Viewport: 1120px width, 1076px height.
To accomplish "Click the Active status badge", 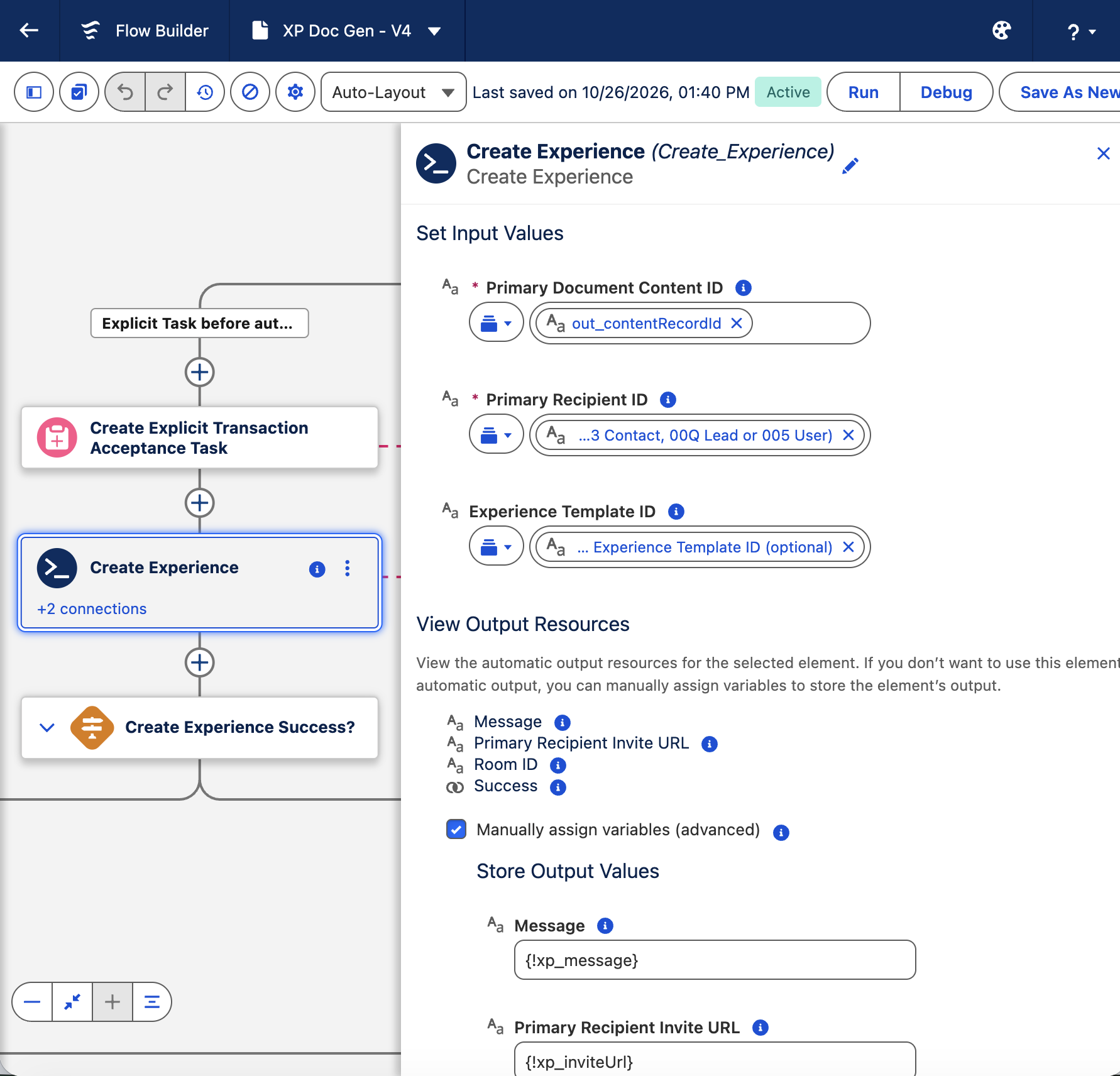I will 788,92.
